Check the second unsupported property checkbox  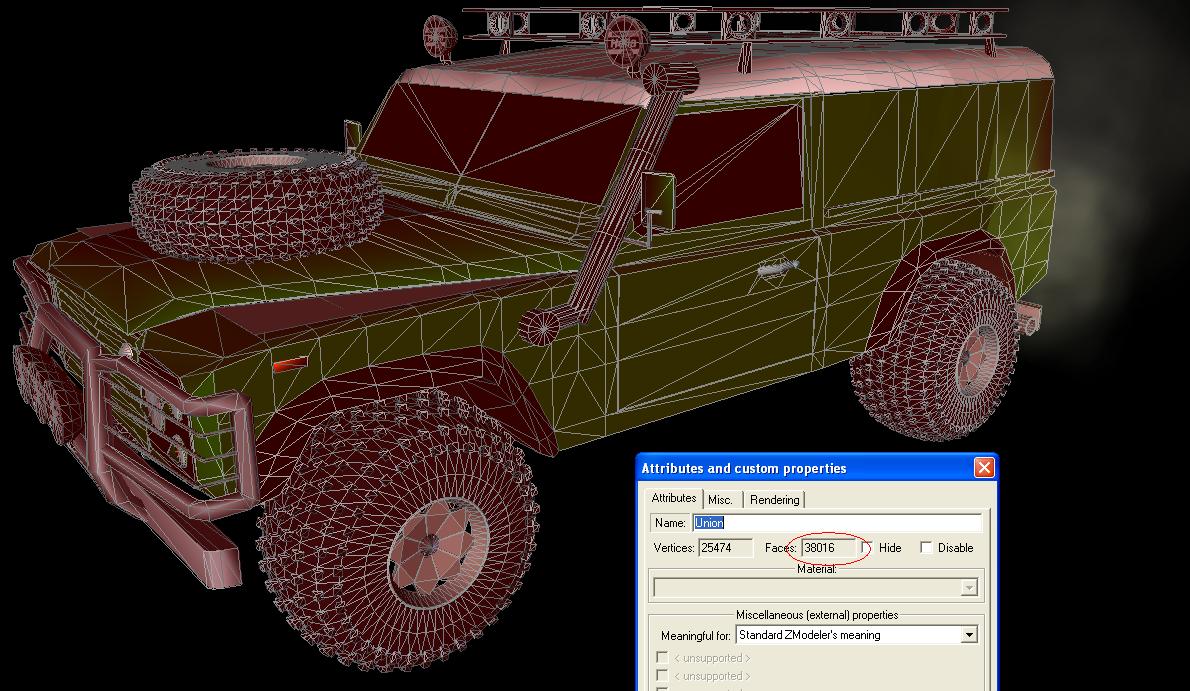click(662, 676)
